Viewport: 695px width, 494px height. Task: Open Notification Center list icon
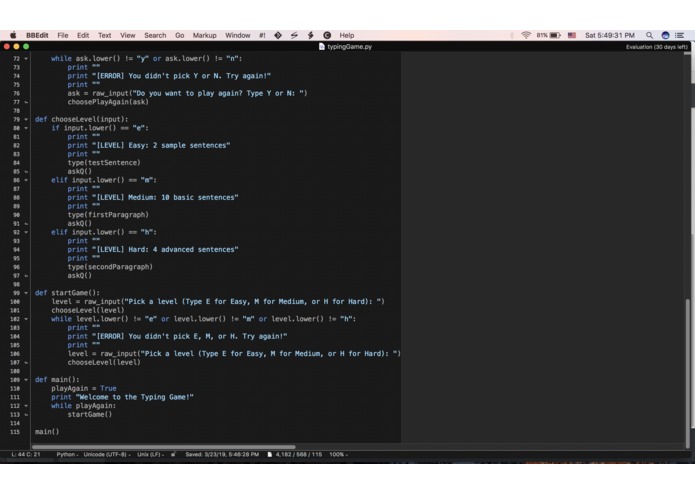(x=679, y=35)
